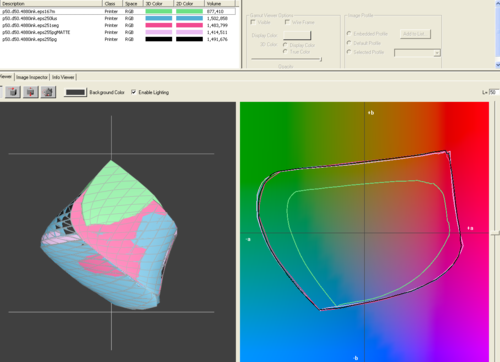Toggle the Visible checkbox in Gamut Viewer Options
This screenshot has width=500, height=362.
pyautogui.click(x=253, y=22)
